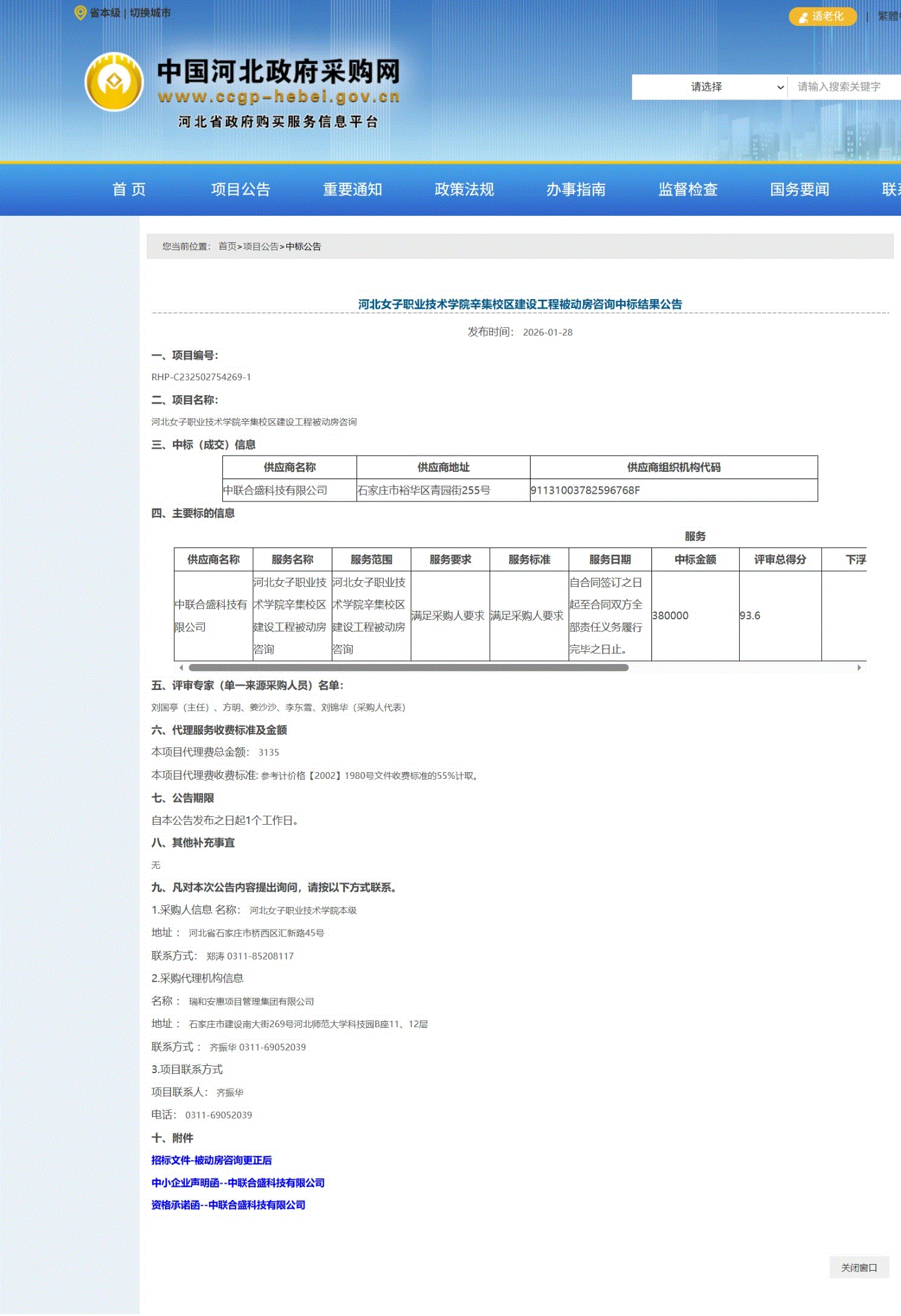Click 切换城市 to switch city

point(150,13)
